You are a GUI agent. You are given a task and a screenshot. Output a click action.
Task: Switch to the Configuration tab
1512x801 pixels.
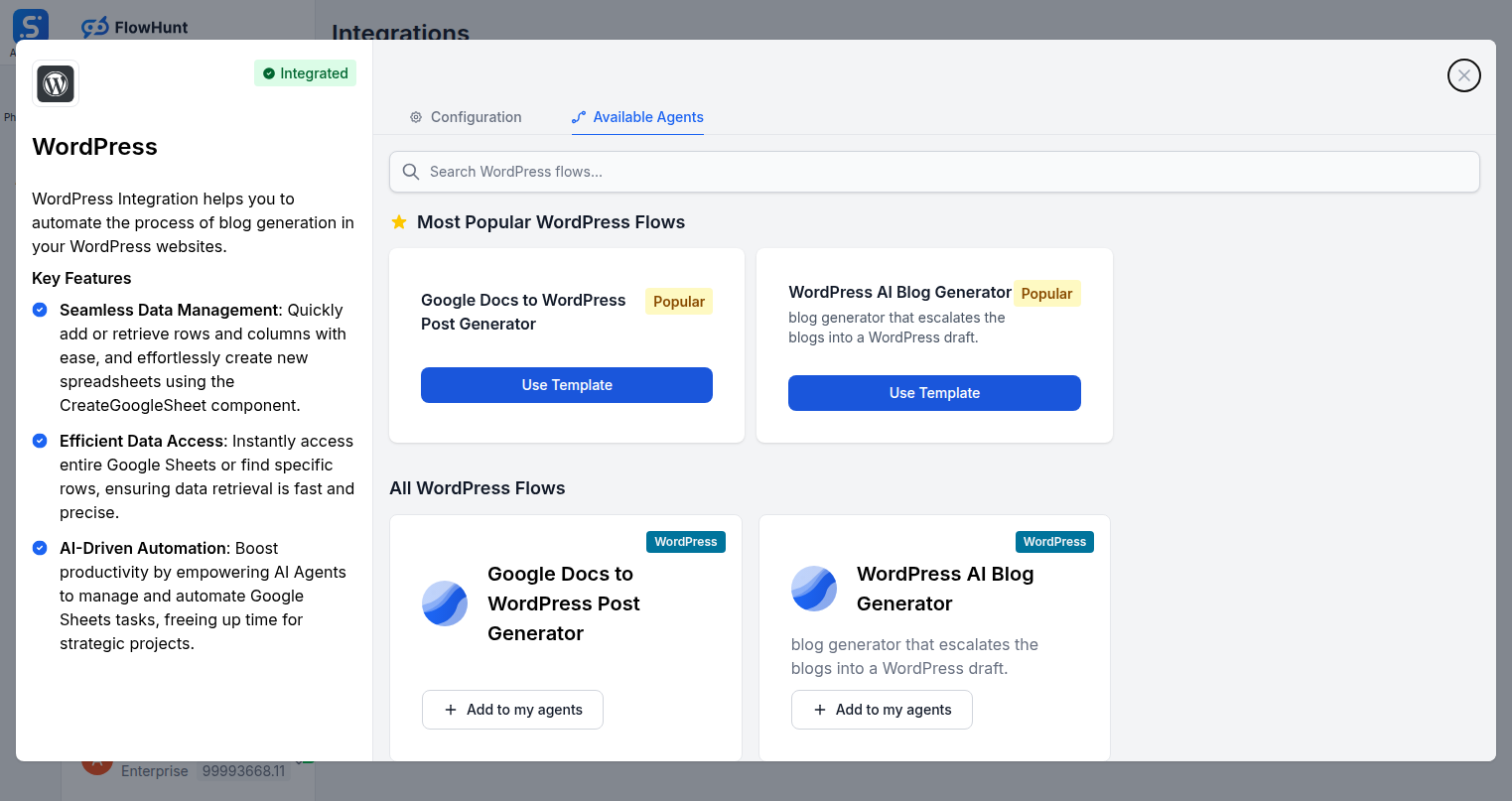click(x=465, y=117)
